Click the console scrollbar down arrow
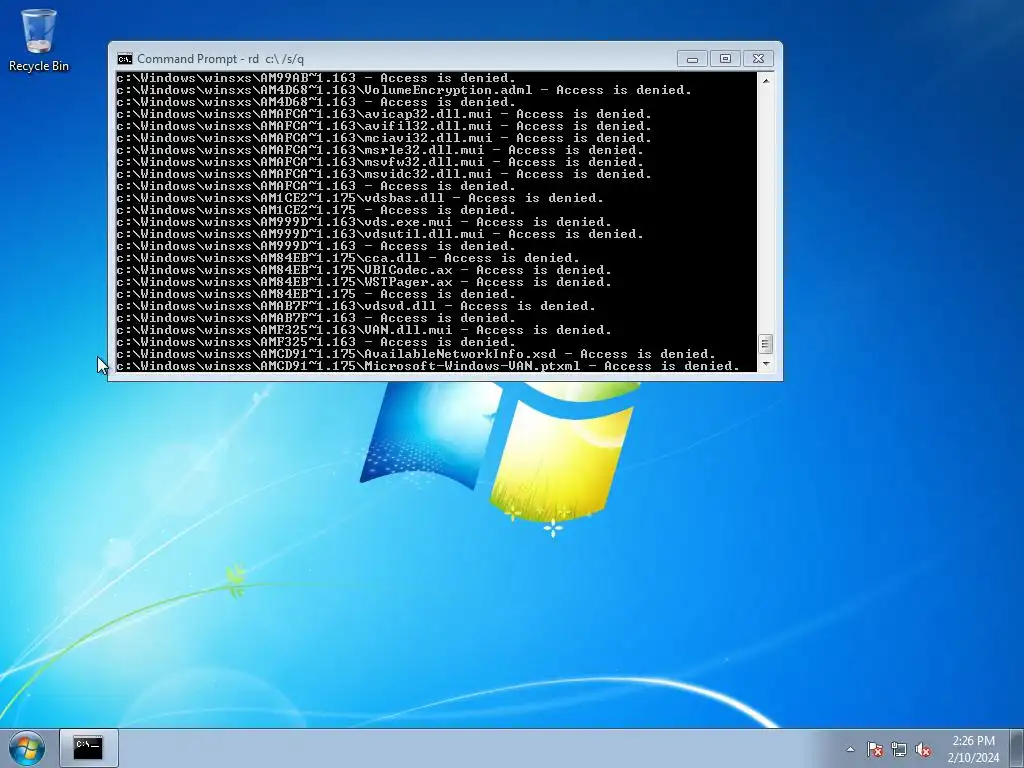Image resolution: width=1024 pixels, height=768 pixels. (765, 364)
